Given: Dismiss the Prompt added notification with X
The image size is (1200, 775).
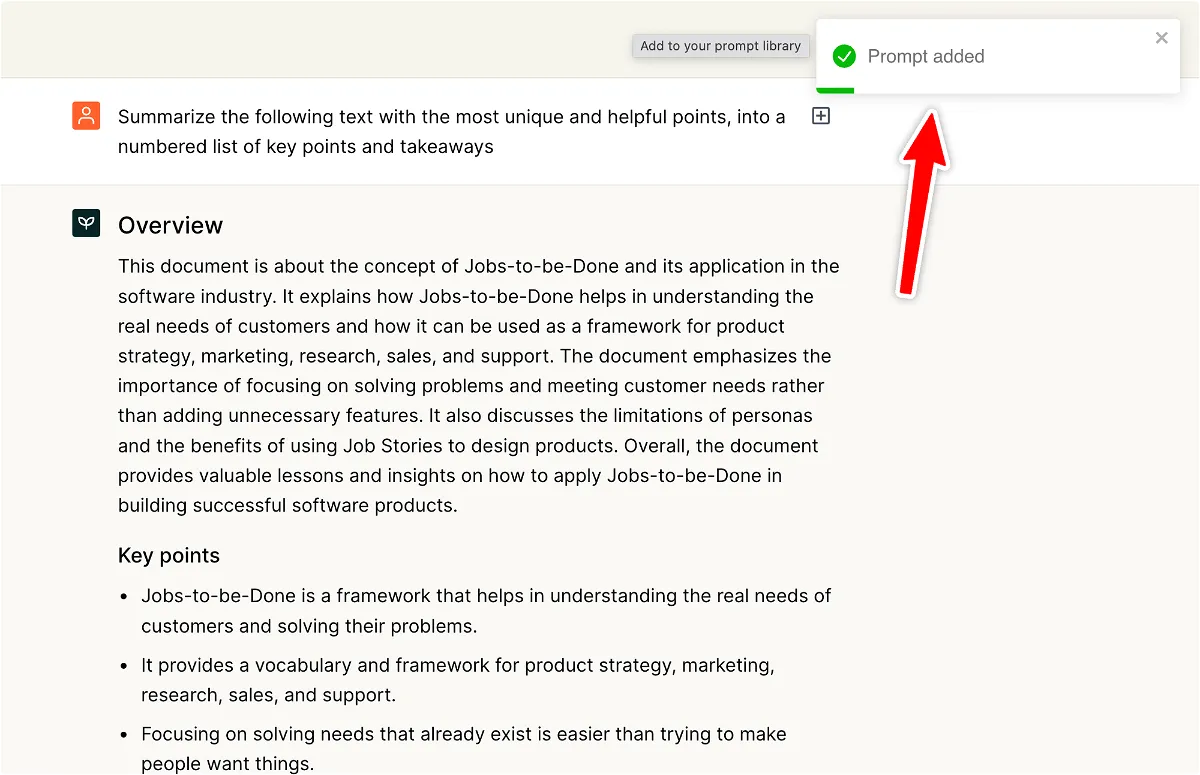Looking at the screenshot, I should point(1161,38).
